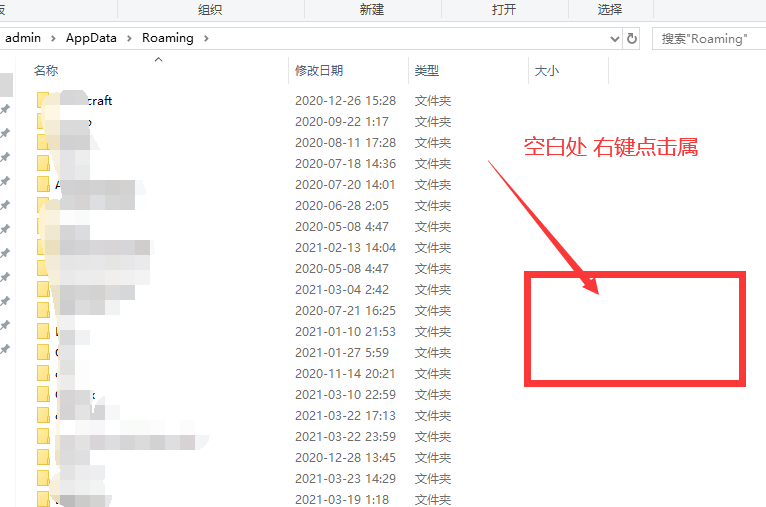Click folder icon dated 2021-03-19 1:18
This screenshot has width=766, height=507.
pos(43,499)
